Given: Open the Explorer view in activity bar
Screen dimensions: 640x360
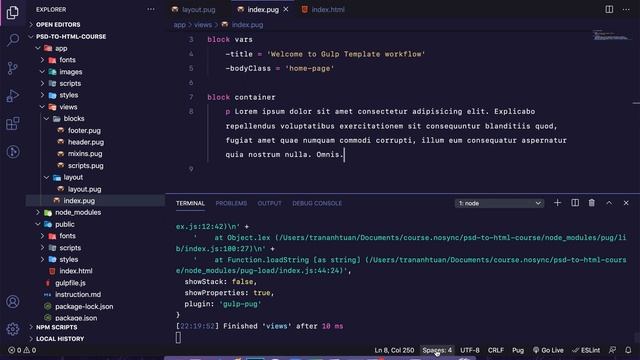Looking at the screenshot, I should [13, 13].
